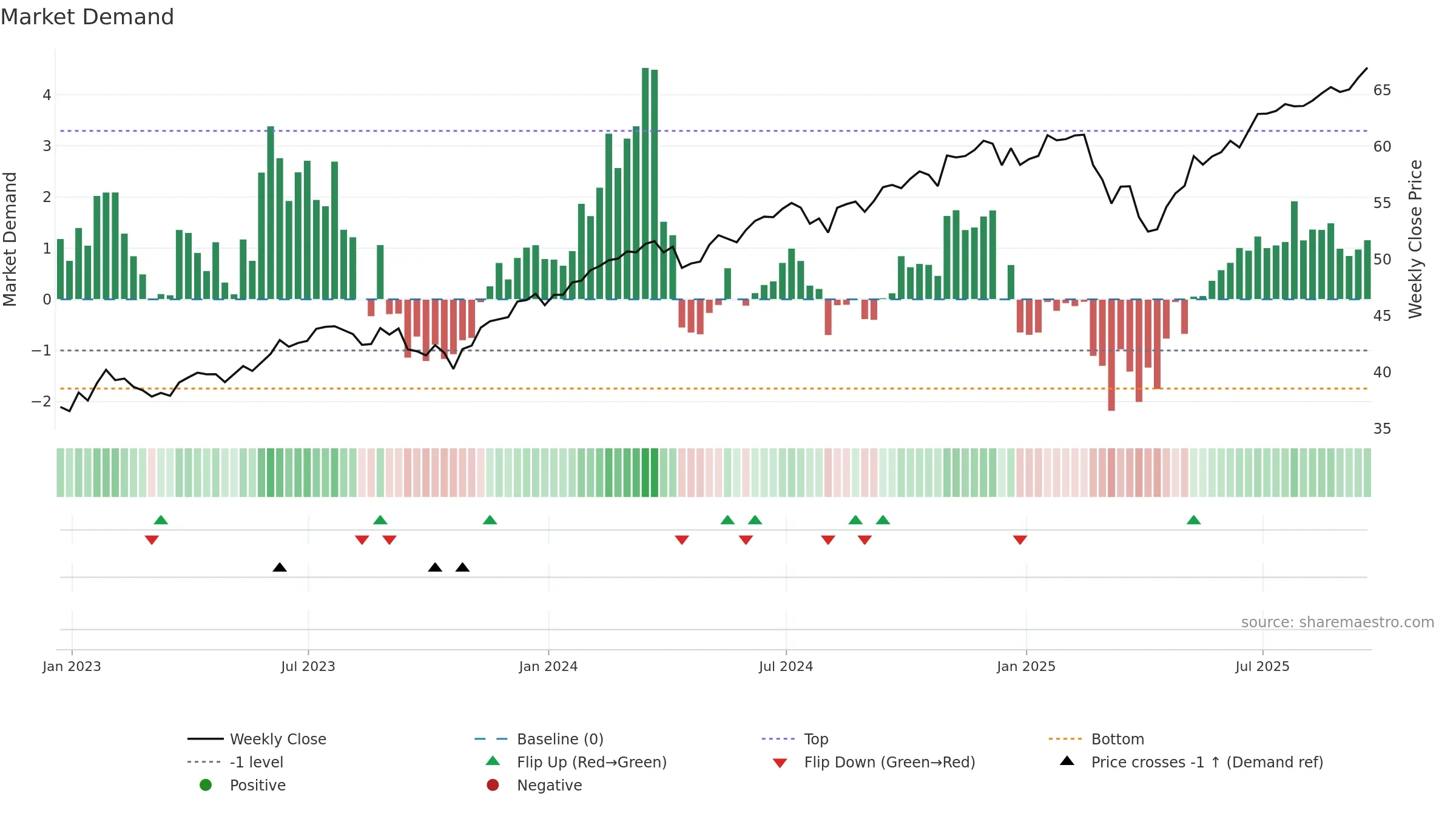Click the Jan 2025 axis label
This screenshot has height=819, width=1456.
tap(1026, 666)
